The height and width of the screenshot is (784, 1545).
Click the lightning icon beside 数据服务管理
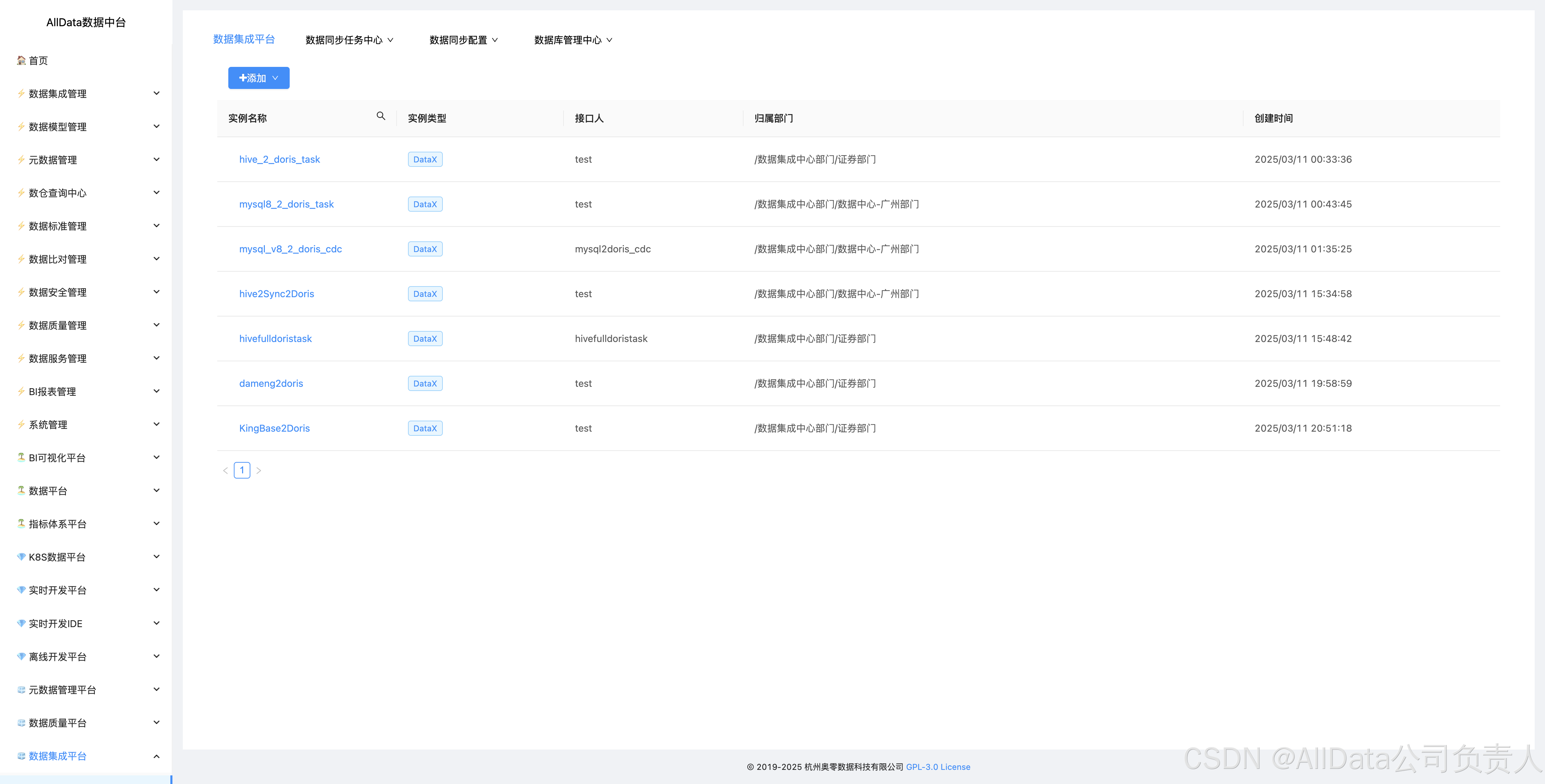pyautogui.click(x=22, y=359)
